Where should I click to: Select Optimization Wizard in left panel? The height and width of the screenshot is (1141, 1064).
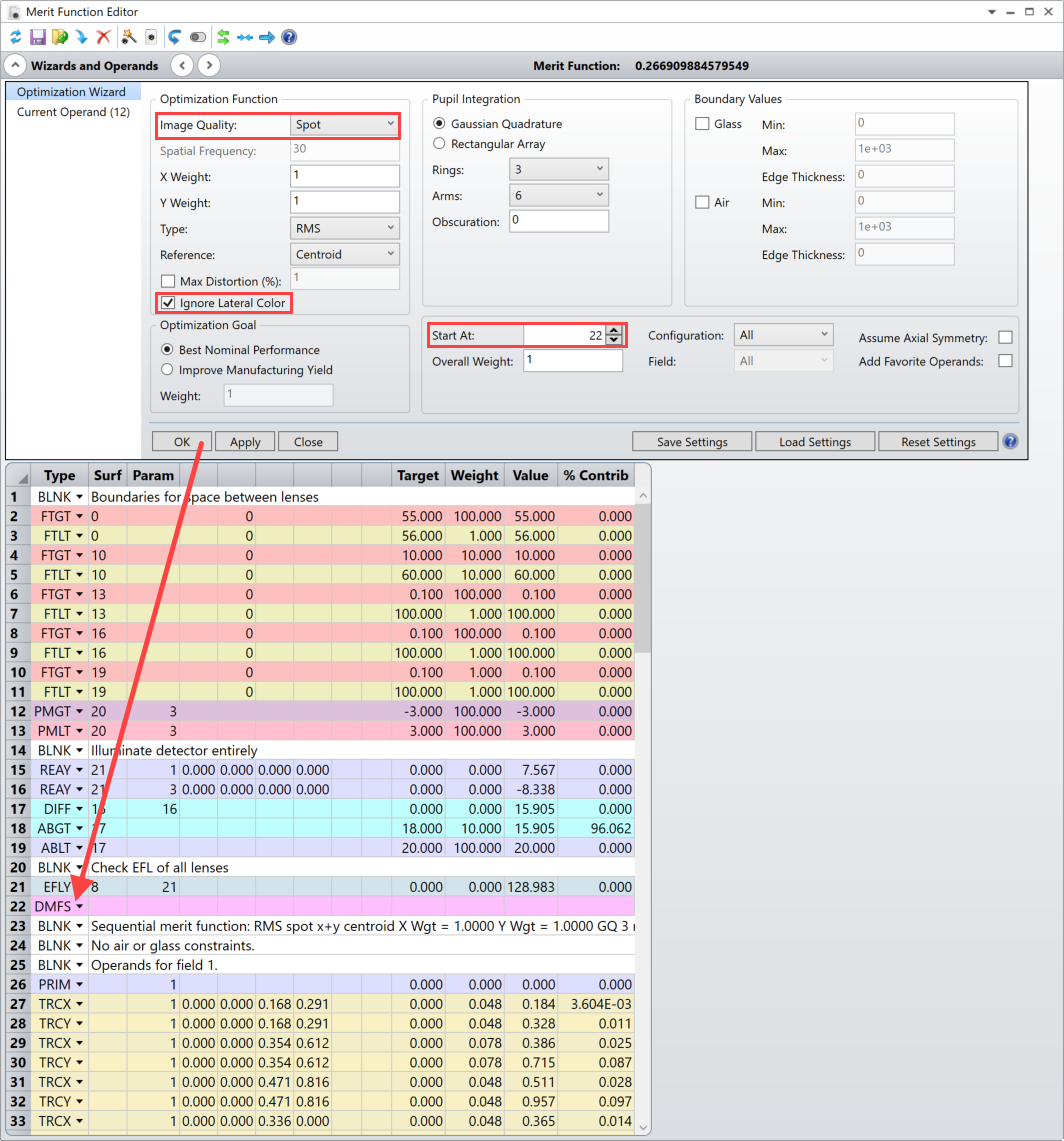pos(71,92)
